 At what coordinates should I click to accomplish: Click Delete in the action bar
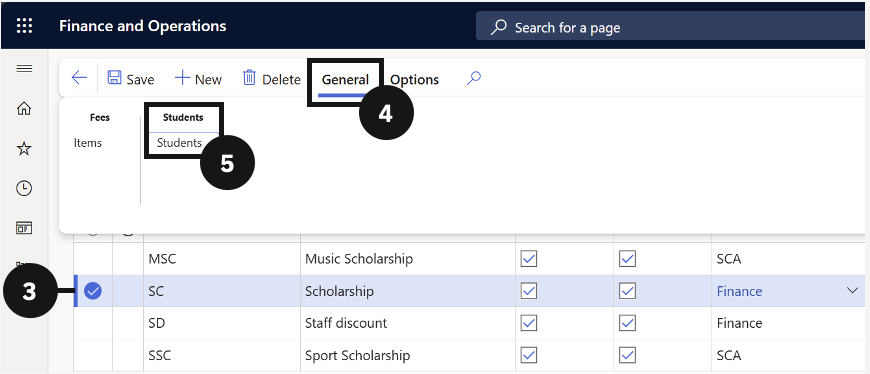pyautogui.click(x=272, y=79)
